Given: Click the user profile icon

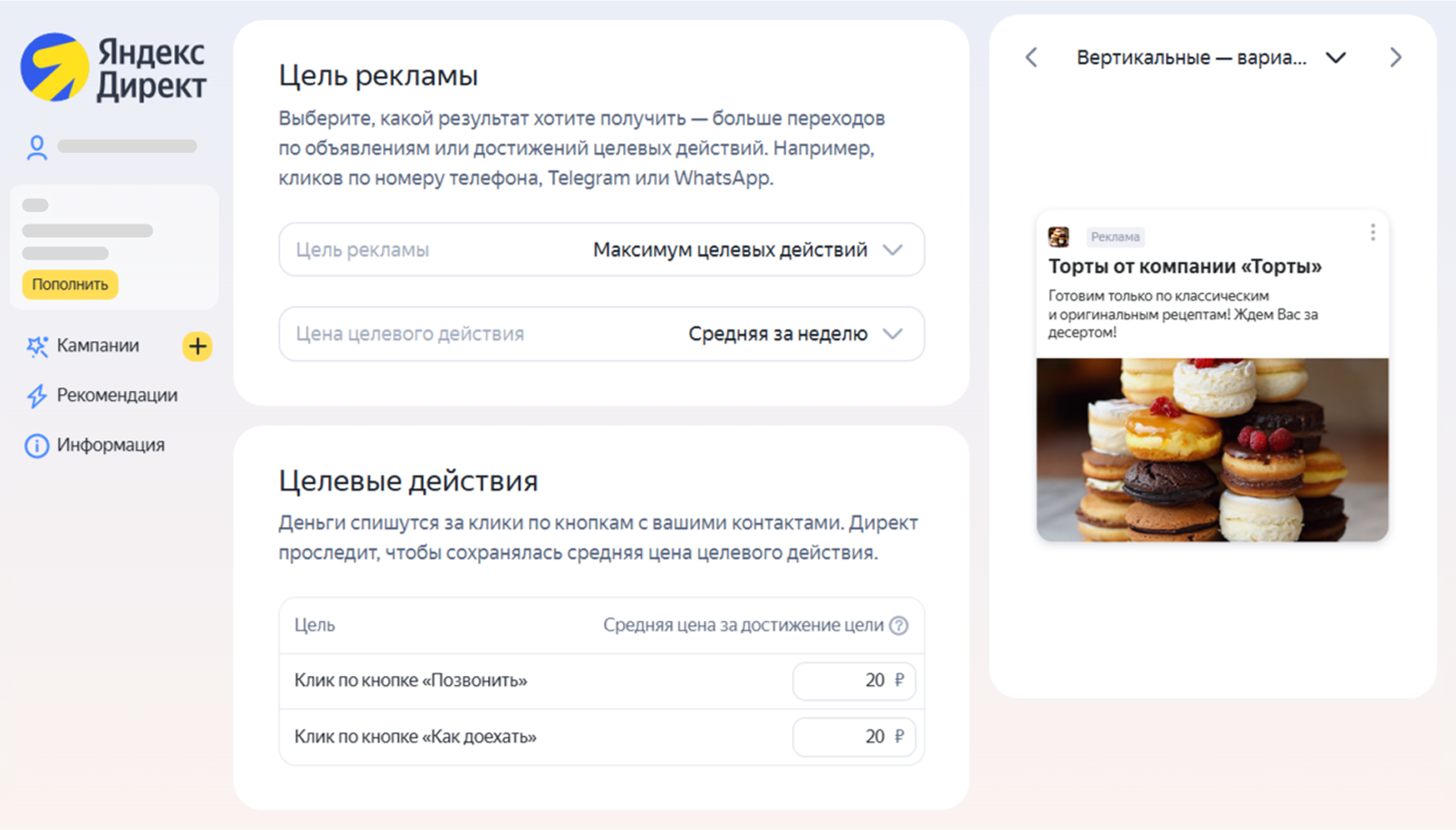Looking at the screenshot, I should click(36, 145).
